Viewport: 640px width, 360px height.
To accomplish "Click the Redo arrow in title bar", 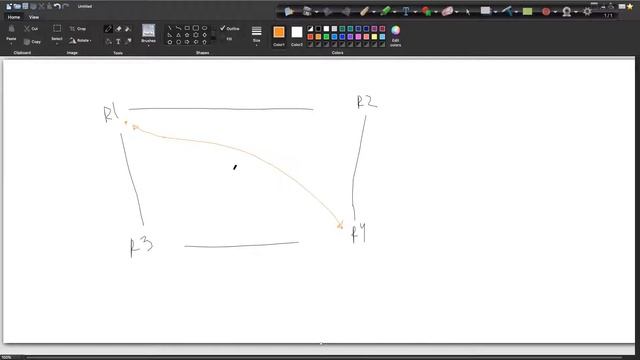I will point(66,6).
